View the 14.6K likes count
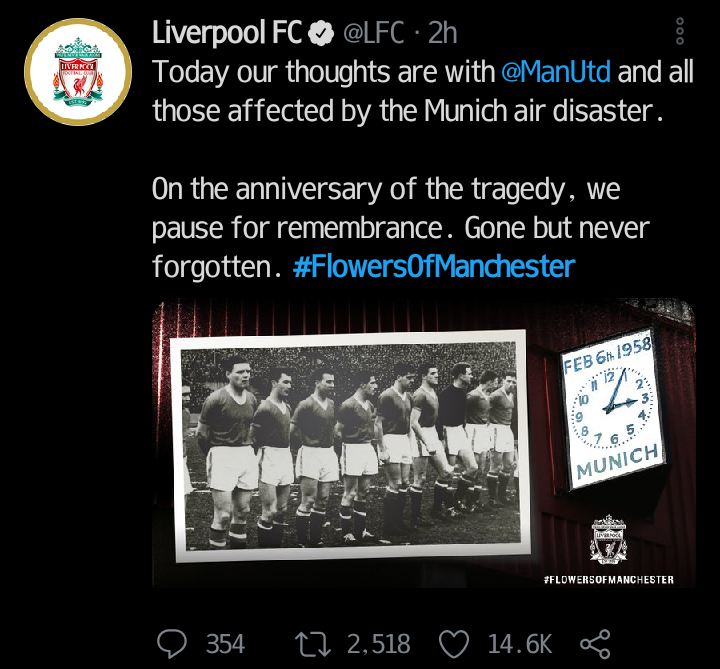 519,644
